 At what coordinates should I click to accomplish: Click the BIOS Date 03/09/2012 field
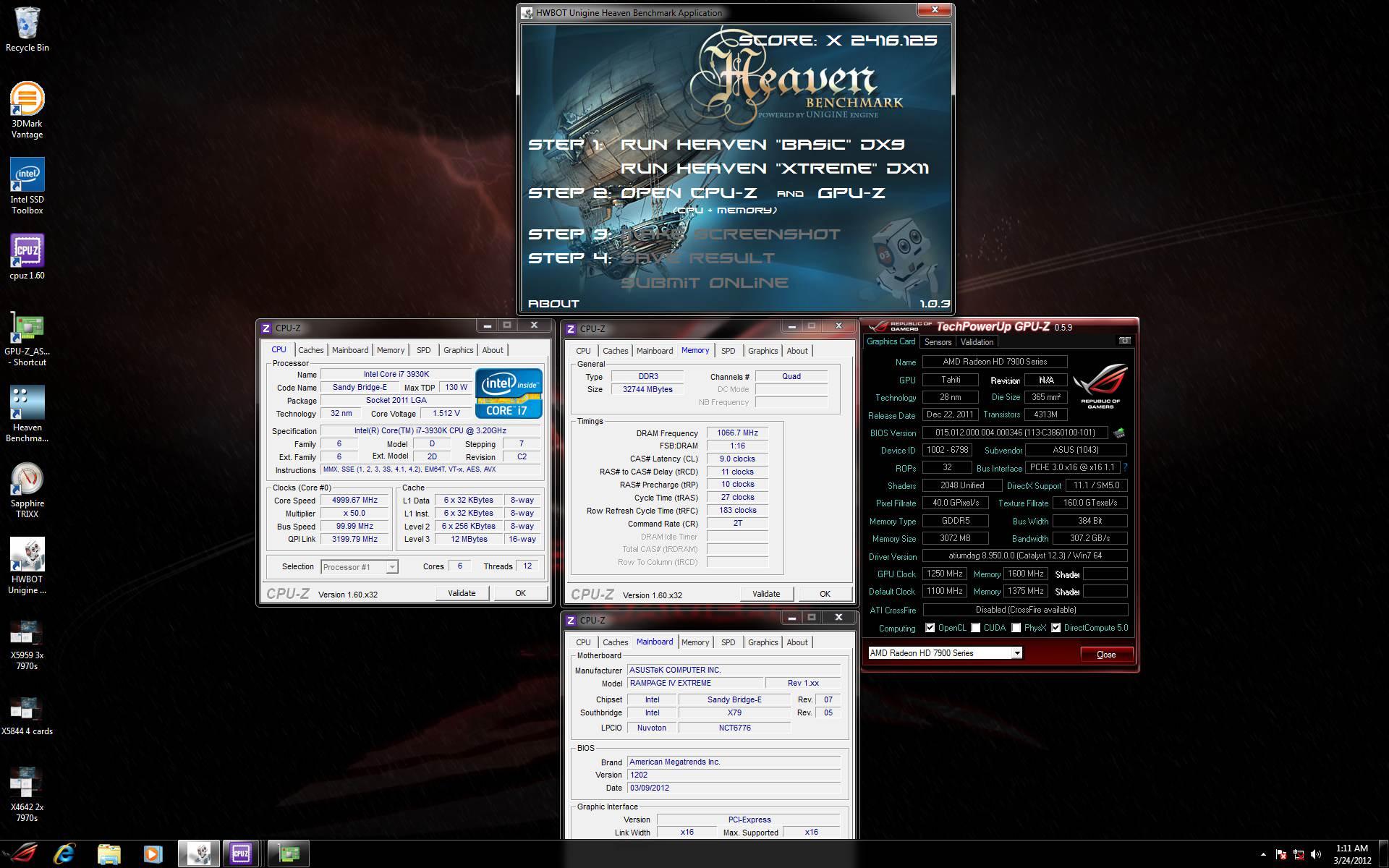(734, 788)
